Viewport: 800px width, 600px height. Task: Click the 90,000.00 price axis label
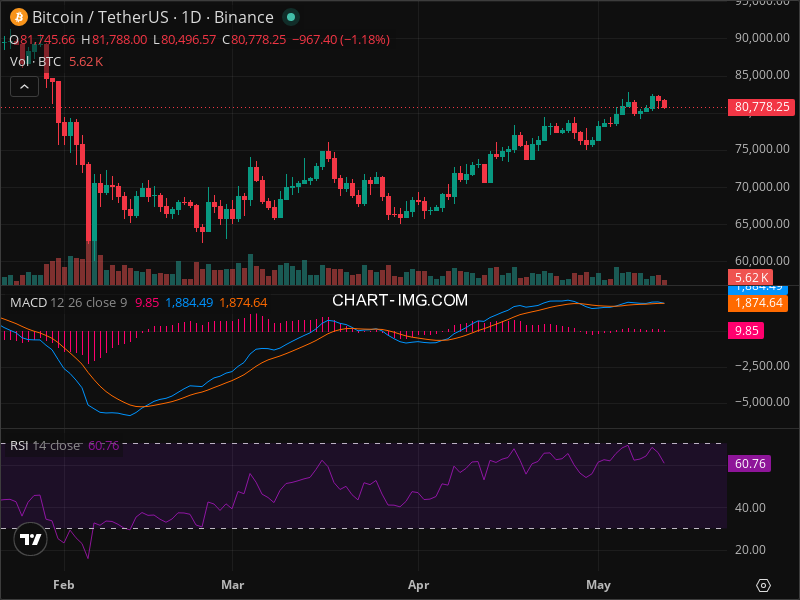click(x=762, y=38)
